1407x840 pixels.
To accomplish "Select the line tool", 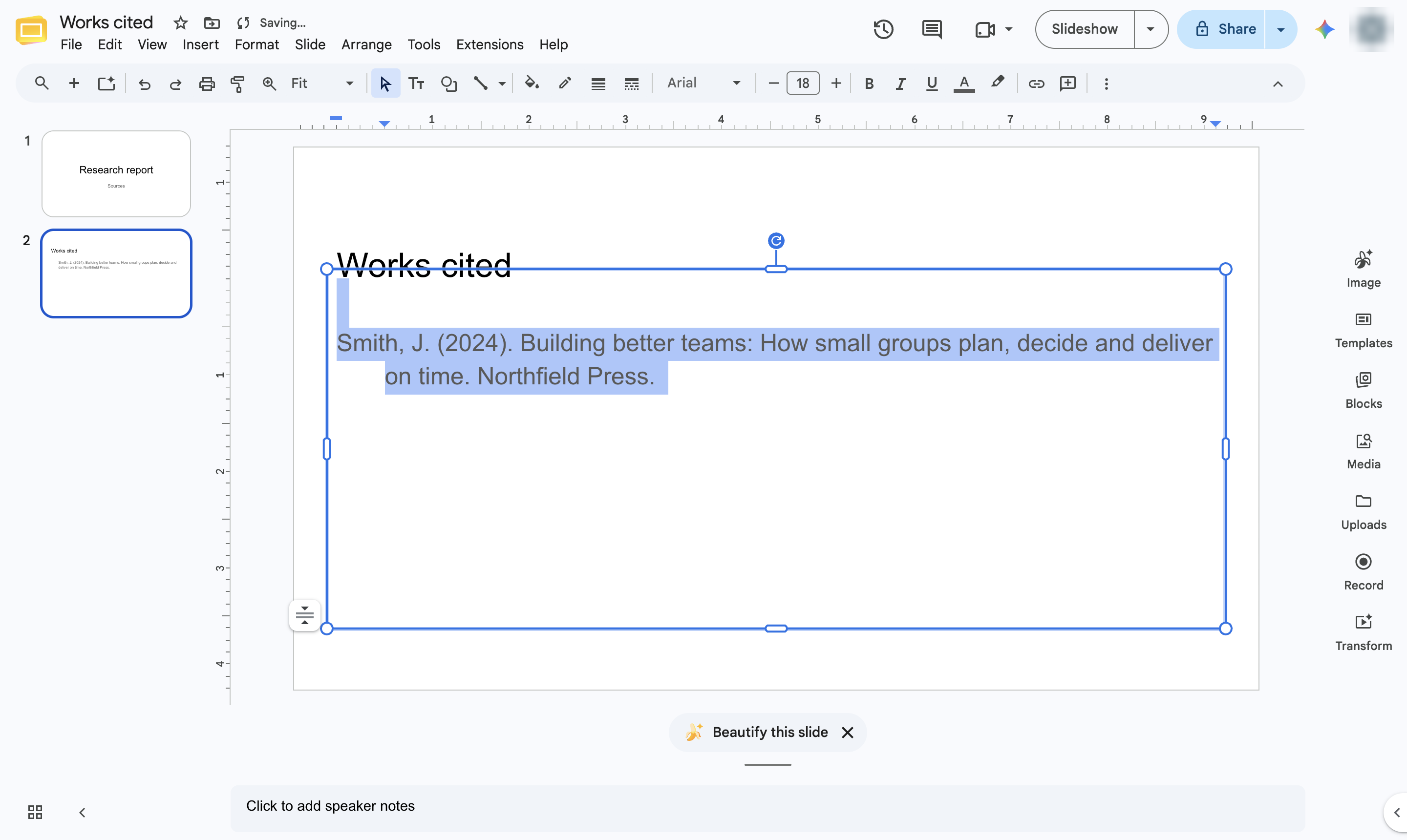I will click(480, 84).
